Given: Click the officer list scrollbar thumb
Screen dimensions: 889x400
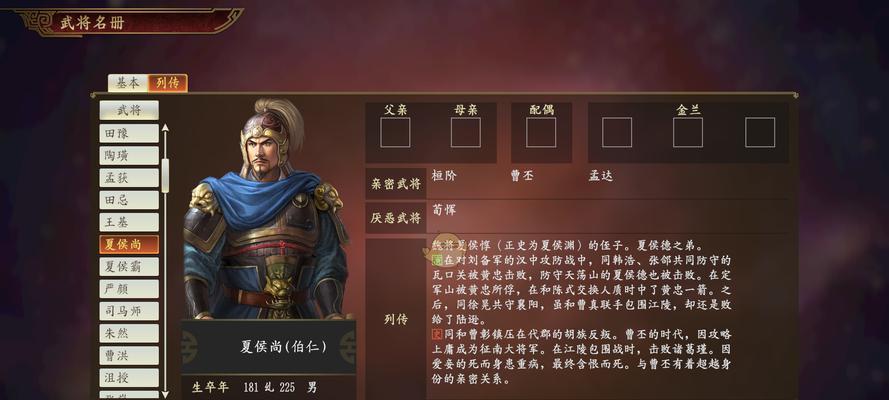Looking at the screenshot, I should pyautogui.click(x=165, y=176).
